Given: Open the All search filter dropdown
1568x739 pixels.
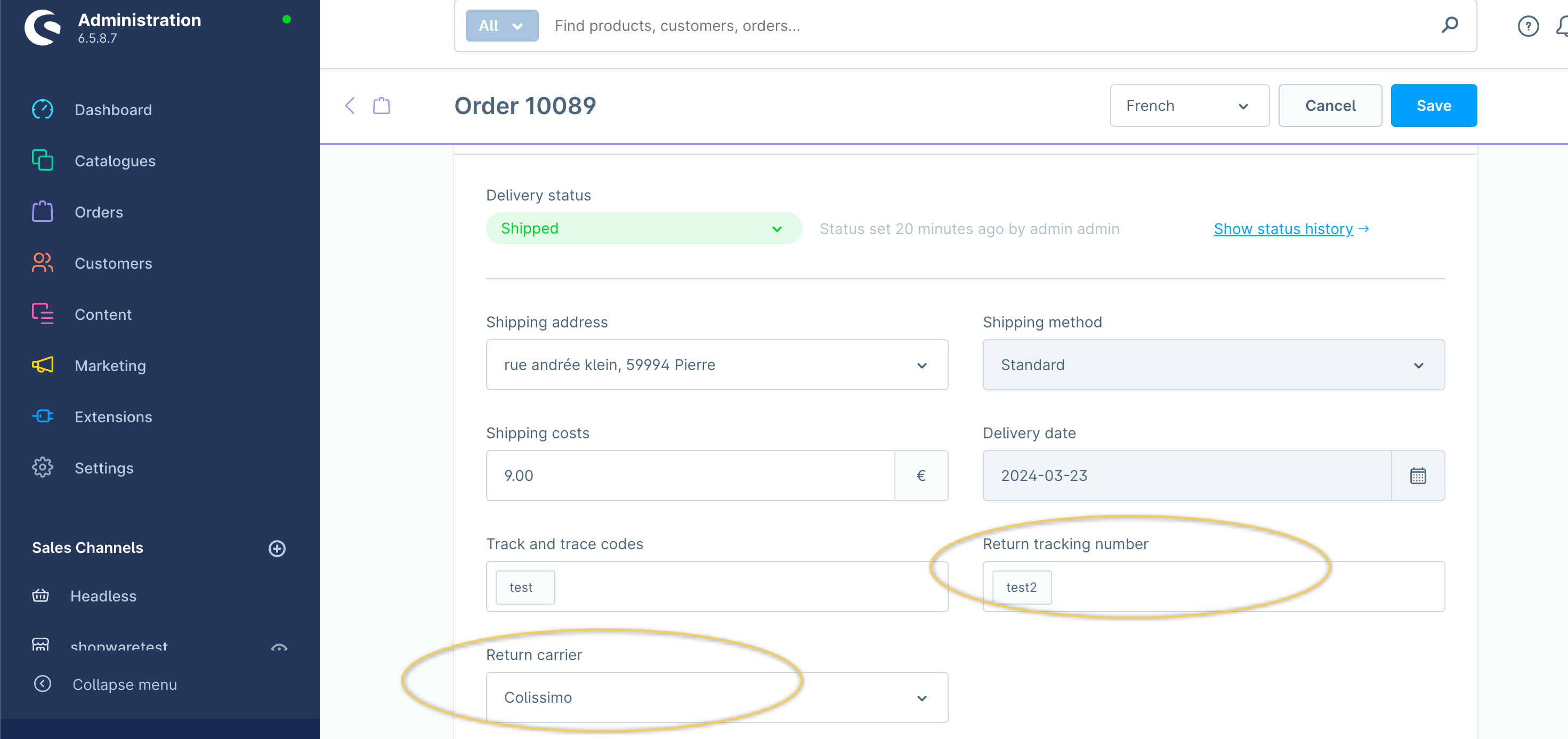Looking at the screenshot, I should coord(502,26).
